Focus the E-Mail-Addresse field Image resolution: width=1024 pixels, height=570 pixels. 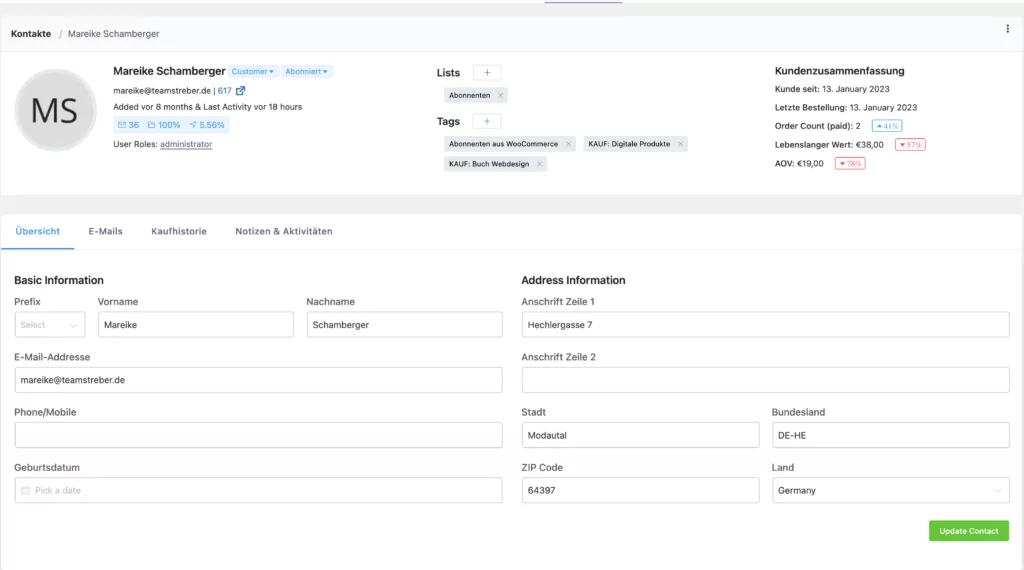259,380
